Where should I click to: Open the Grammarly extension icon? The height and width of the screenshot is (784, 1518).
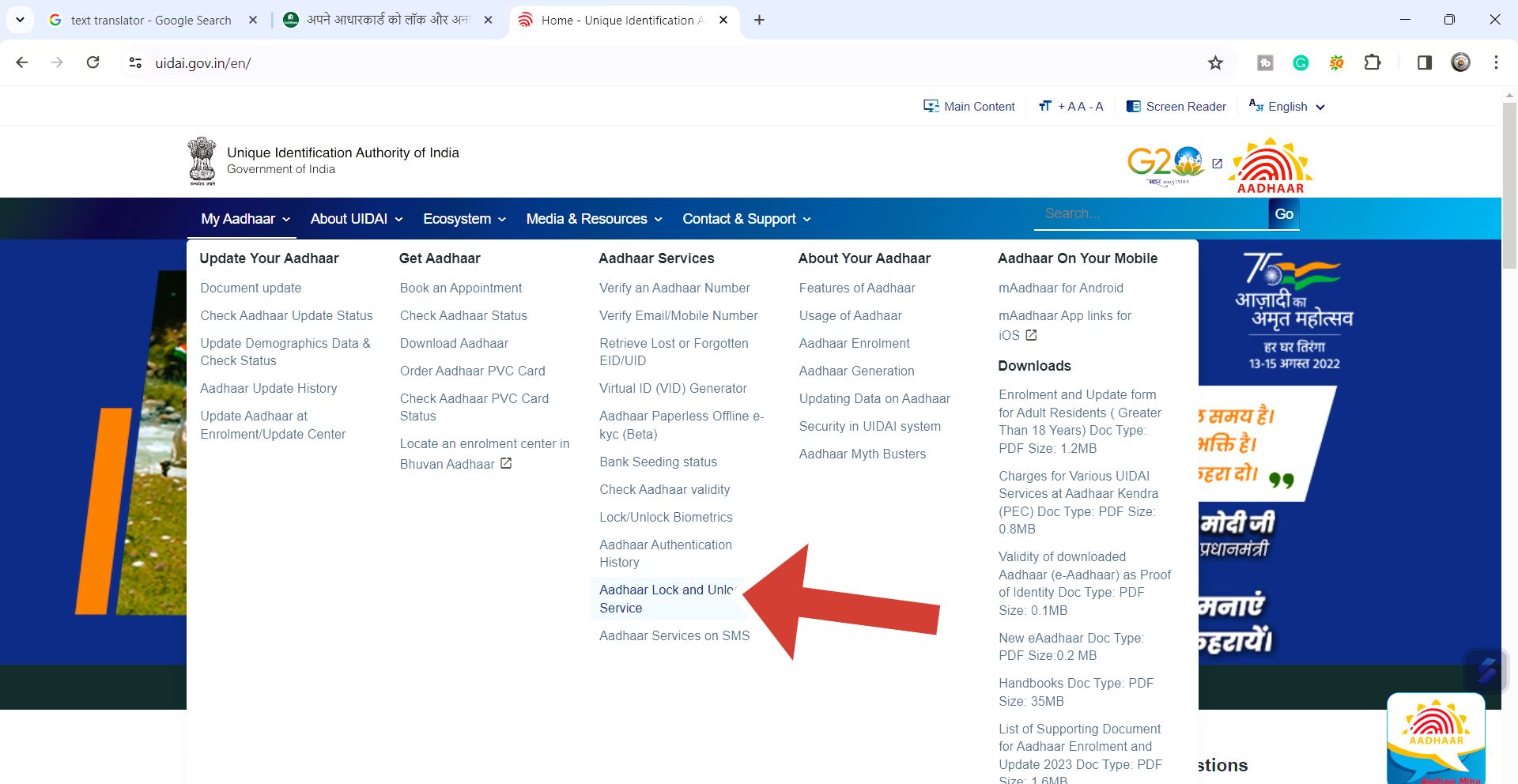(x=1301, y=63)
